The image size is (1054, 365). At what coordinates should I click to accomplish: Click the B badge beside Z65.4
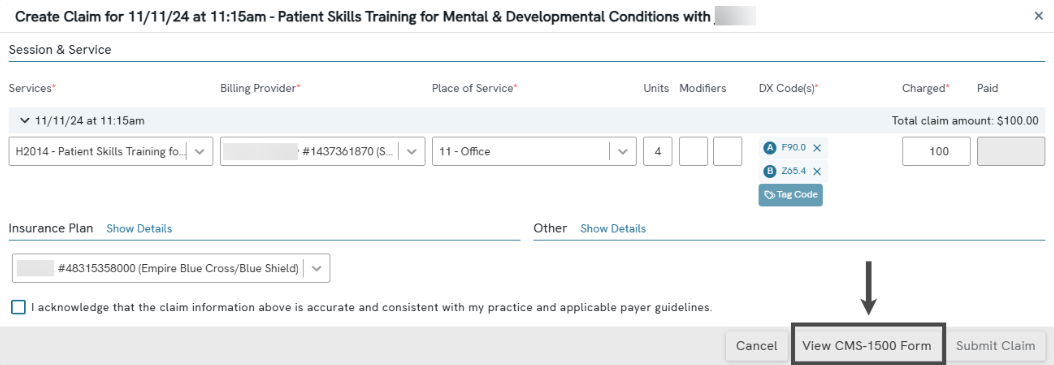tap(770, 171)
